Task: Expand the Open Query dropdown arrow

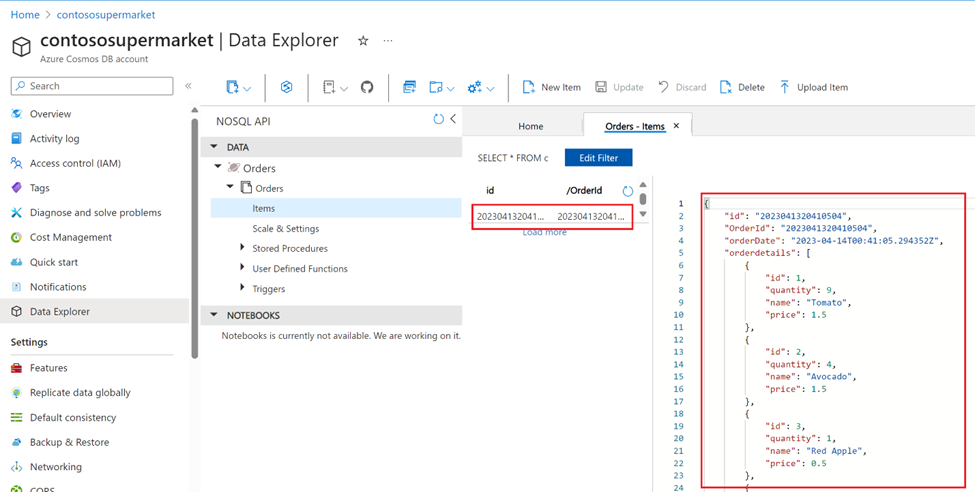Action: [451, 88]
